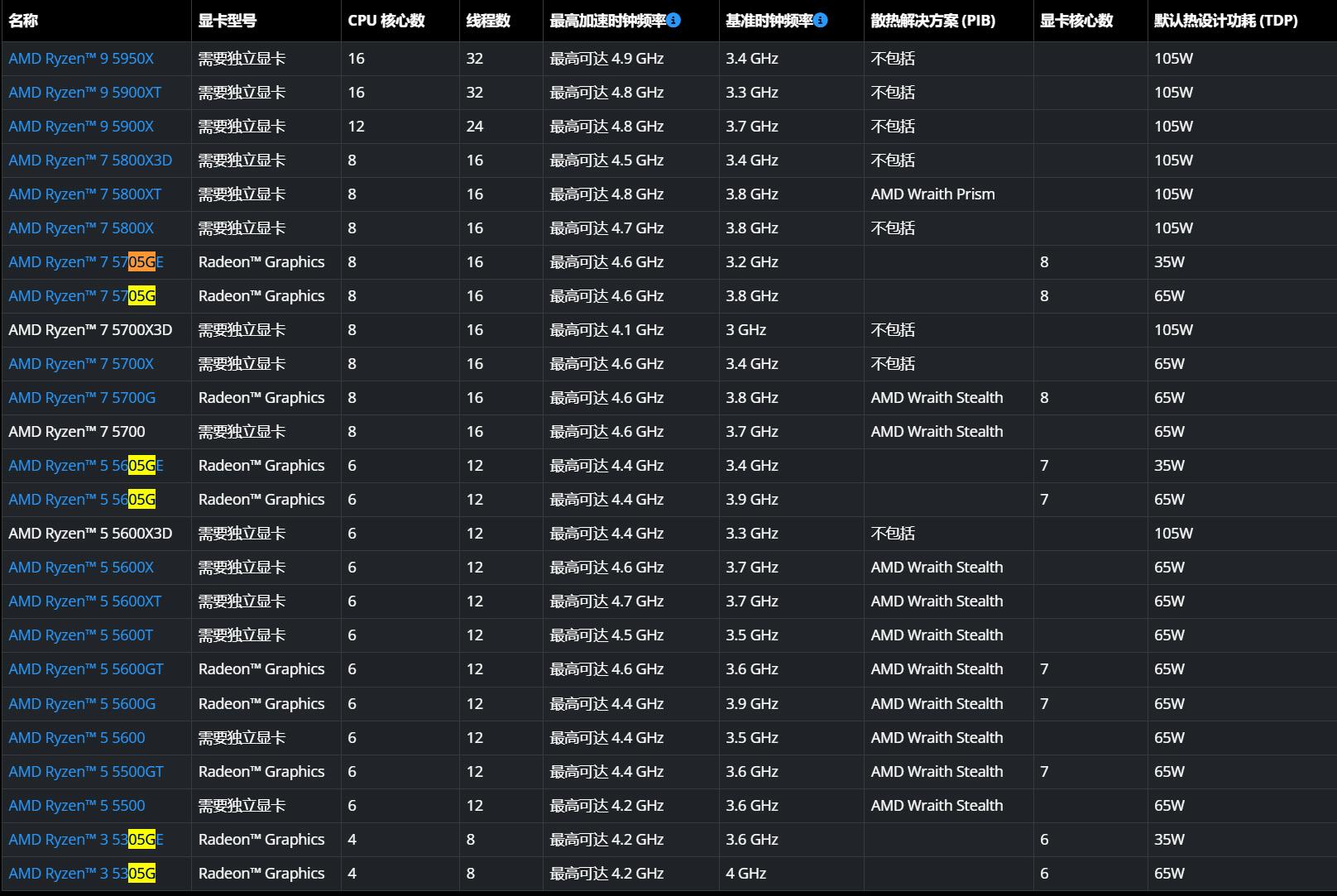Open AMD Ryzen 7 5705GE link
The width and height of the screenshot is (1337, 896).
click(x=86, y=262)
